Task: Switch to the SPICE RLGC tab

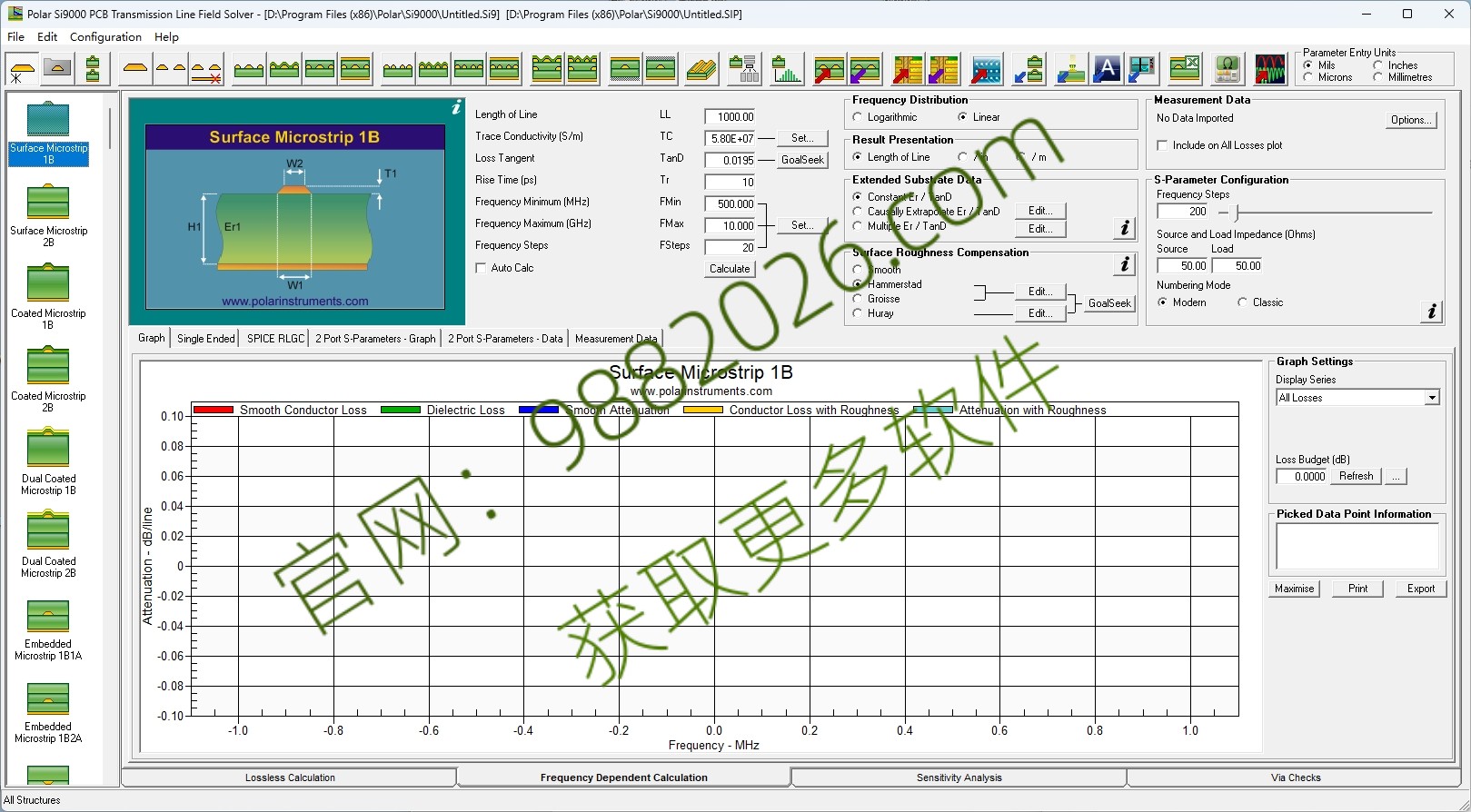Action: [276, 339]
